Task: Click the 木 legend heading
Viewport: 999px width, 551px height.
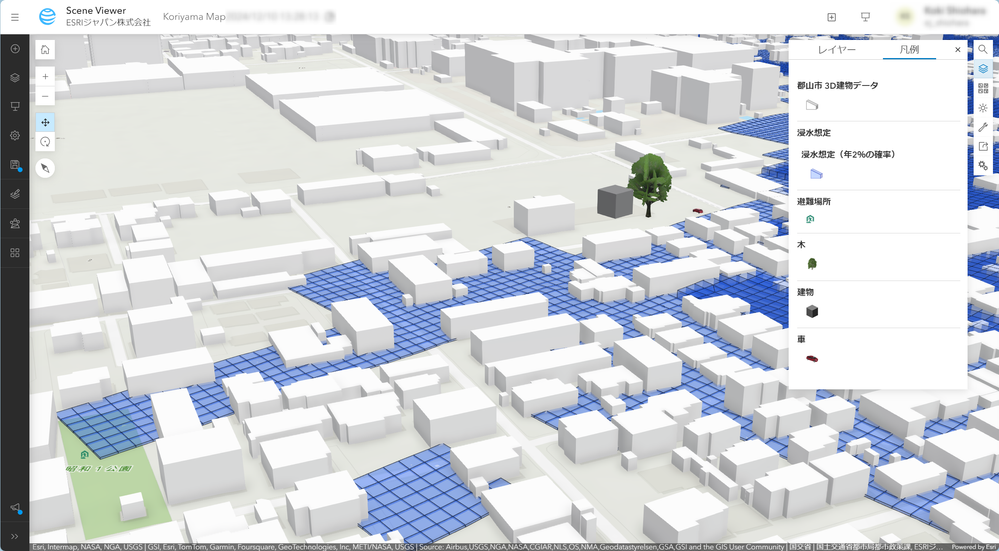Action: tap(801, 244)
